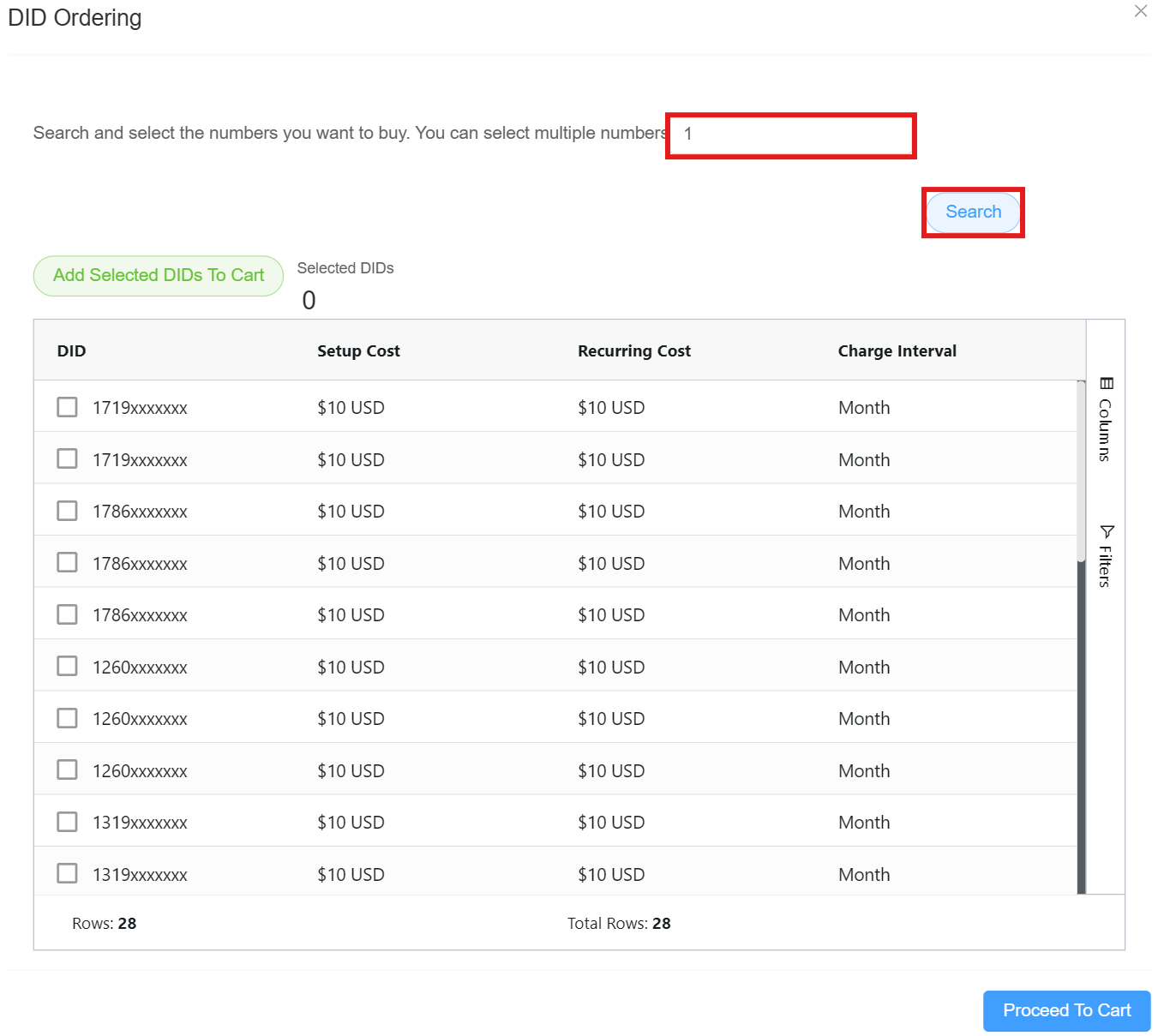Click Add Selected DIDs To Cart
Screen dimensions: 1158x1036
(159, 275)
